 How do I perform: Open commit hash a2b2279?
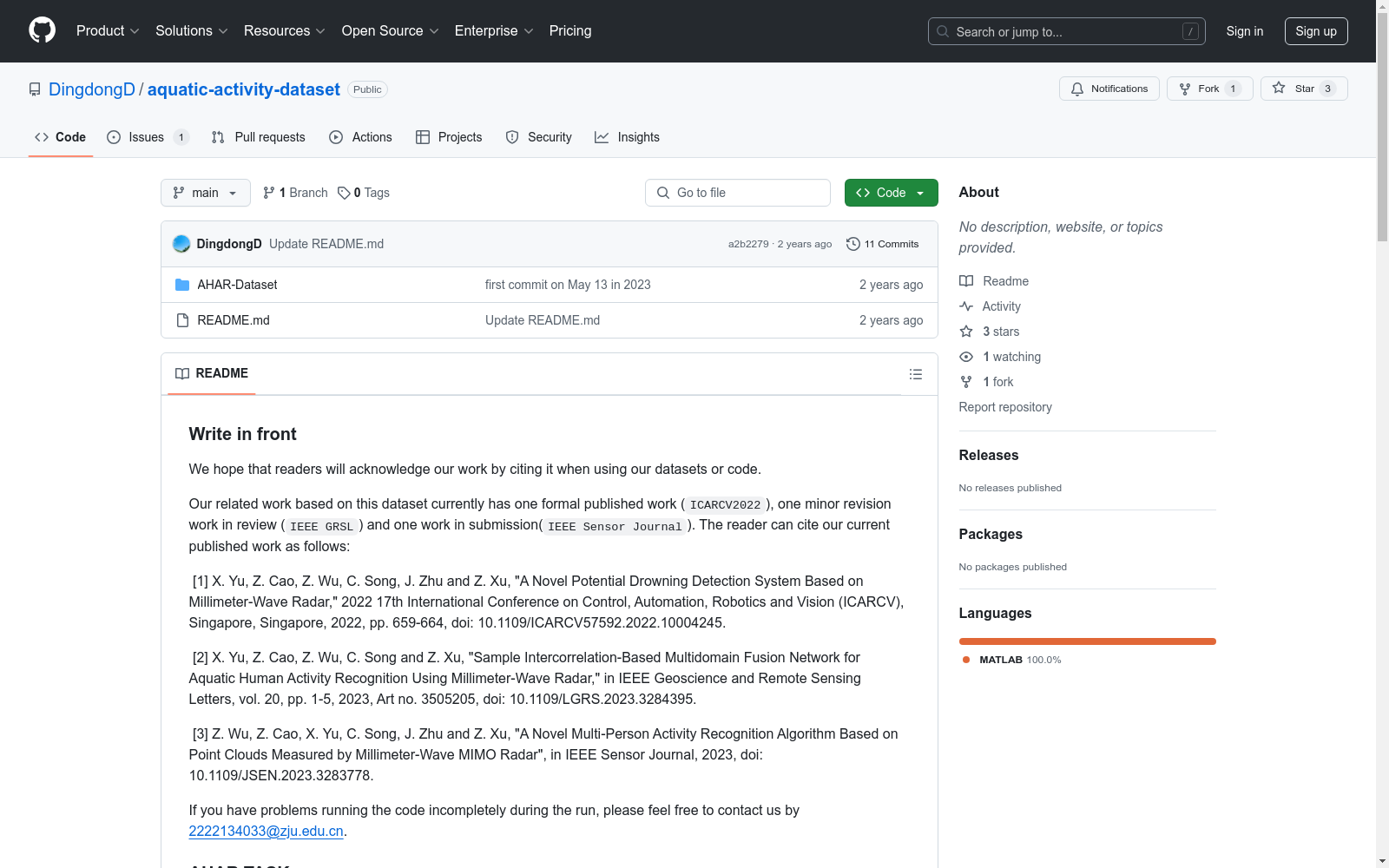tap(748, 244)
